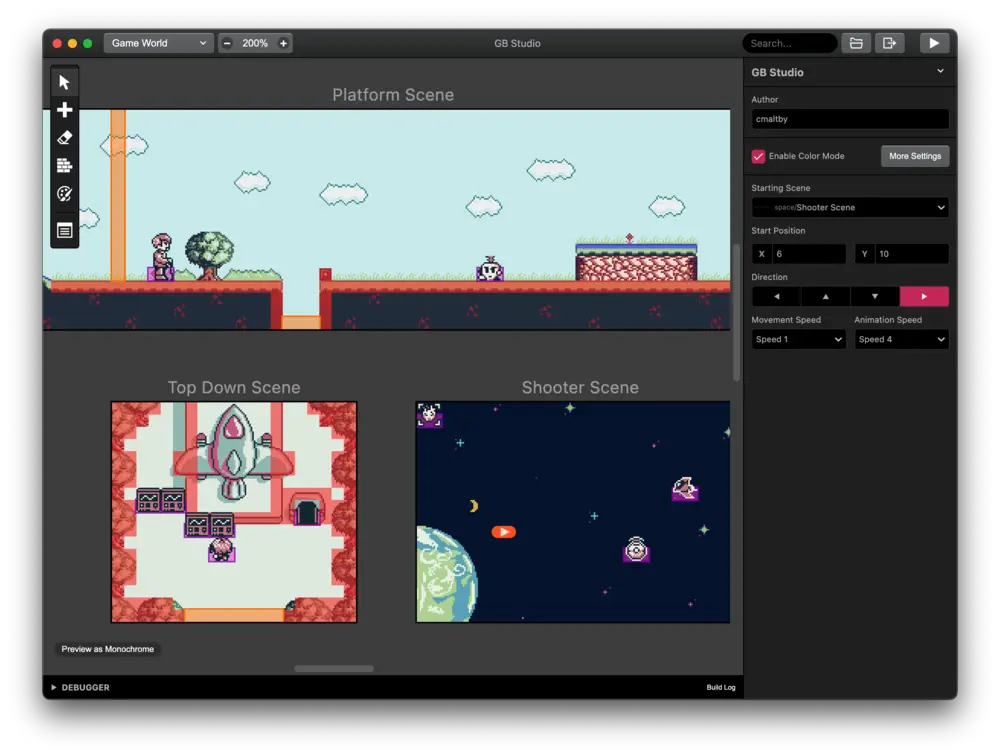This screenshot has height=756, width=1000.
Task: Click the Search field
Action: (790, 43)
